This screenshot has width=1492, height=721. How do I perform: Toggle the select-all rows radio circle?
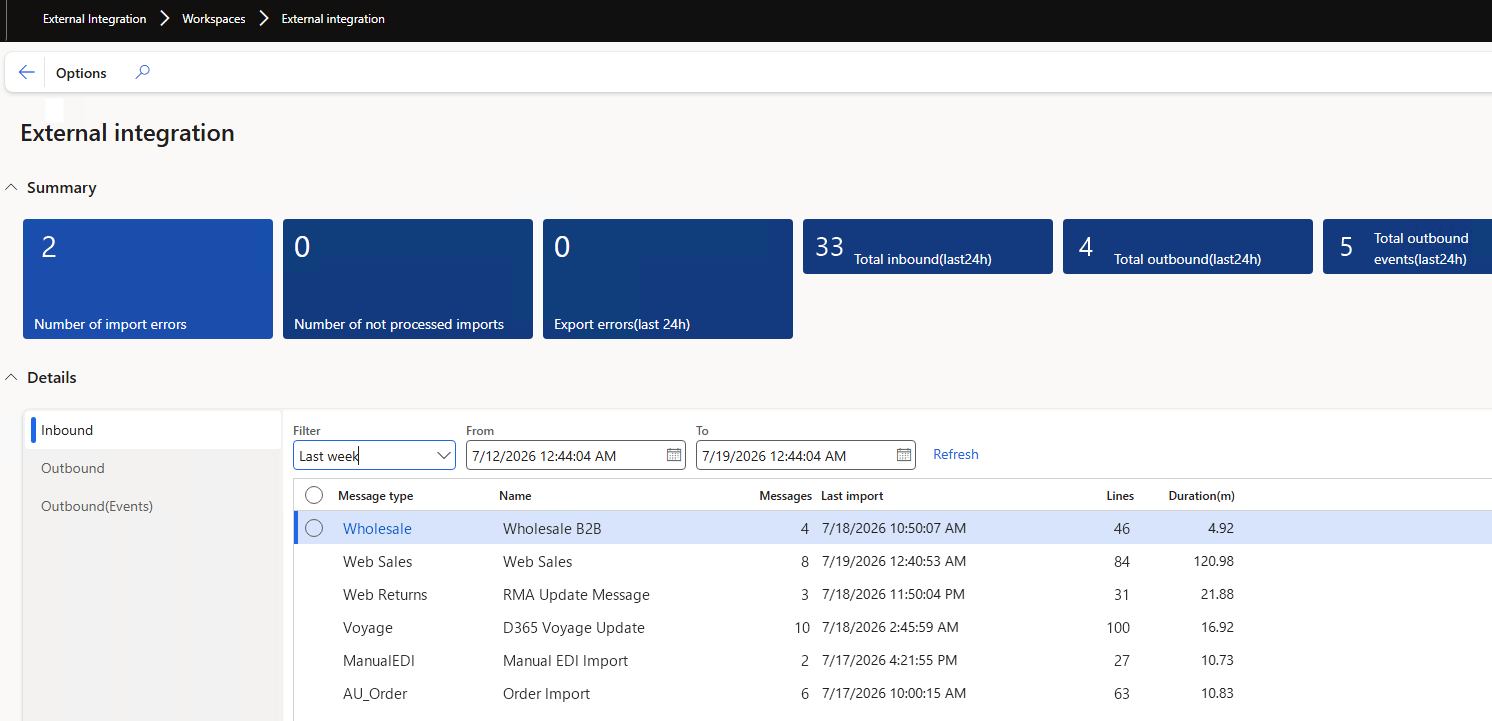pyautogui.click(x=314, y=495)
